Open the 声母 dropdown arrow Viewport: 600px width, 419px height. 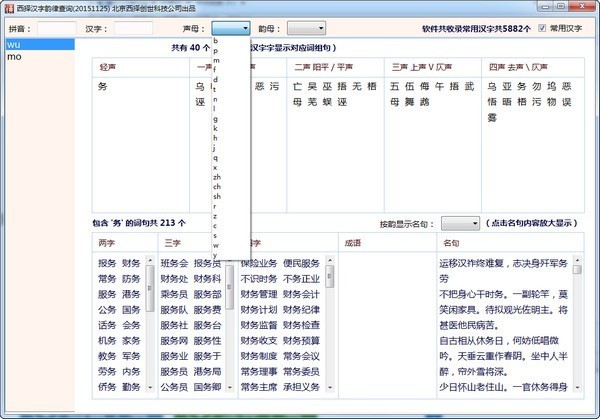coord(245,28)
